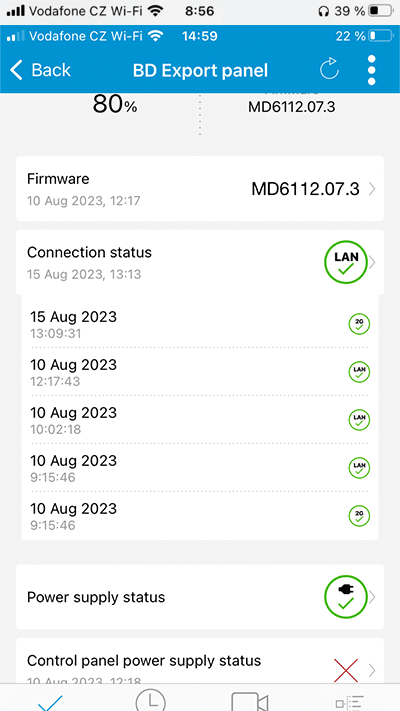The height and width of the screenshot is (711, 400).
Task: Tap the Connection status title text
Action: tap(89, 253)
